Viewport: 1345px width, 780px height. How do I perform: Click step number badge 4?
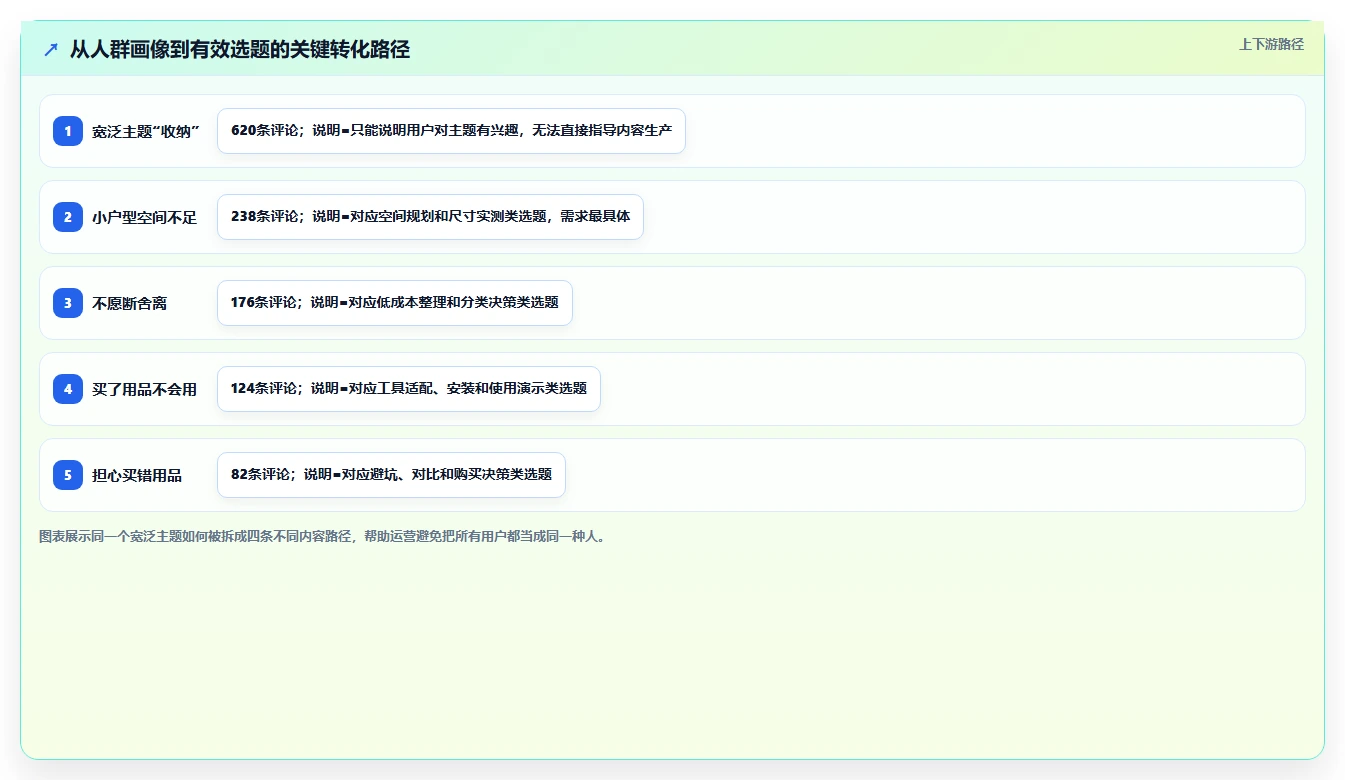tap(68, 389)
